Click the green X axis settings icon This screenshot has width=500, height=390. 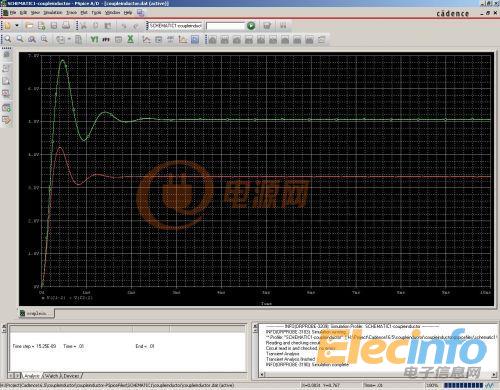(x=131, y=39)
